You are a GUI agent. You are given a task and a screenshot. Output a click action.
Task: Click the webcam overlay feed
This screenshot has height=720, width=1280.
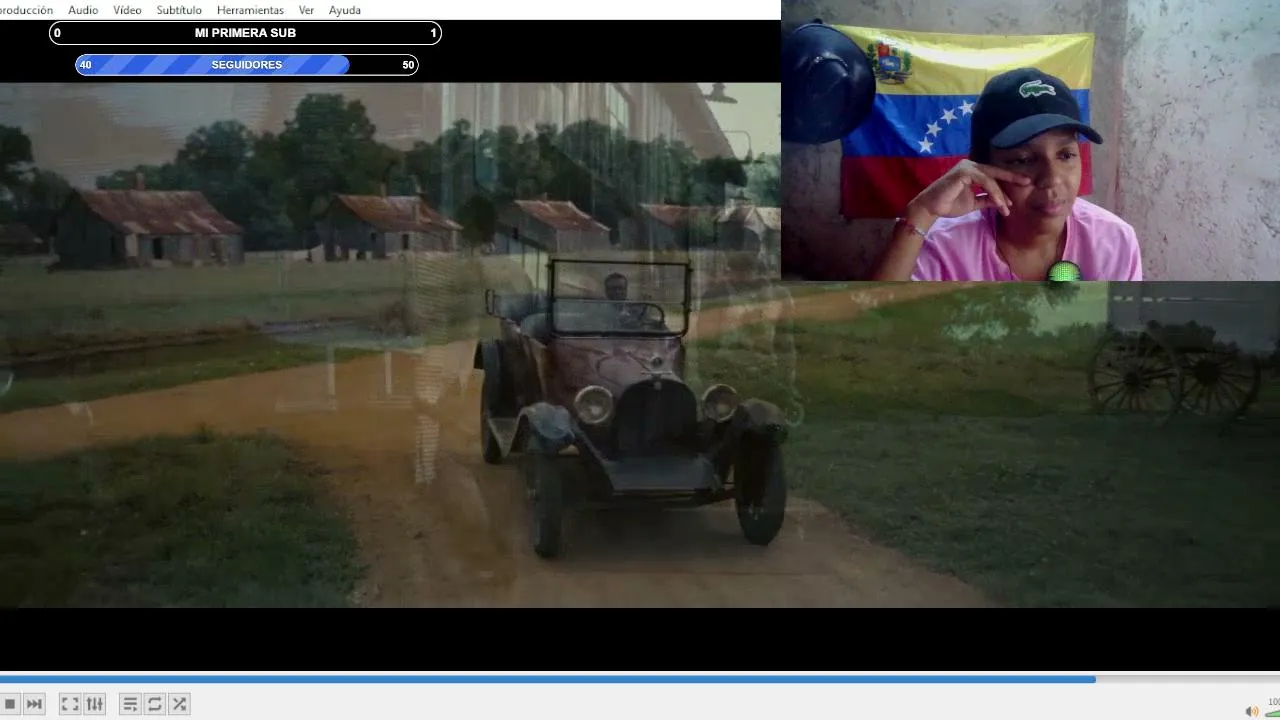(x=1030, y=141)
